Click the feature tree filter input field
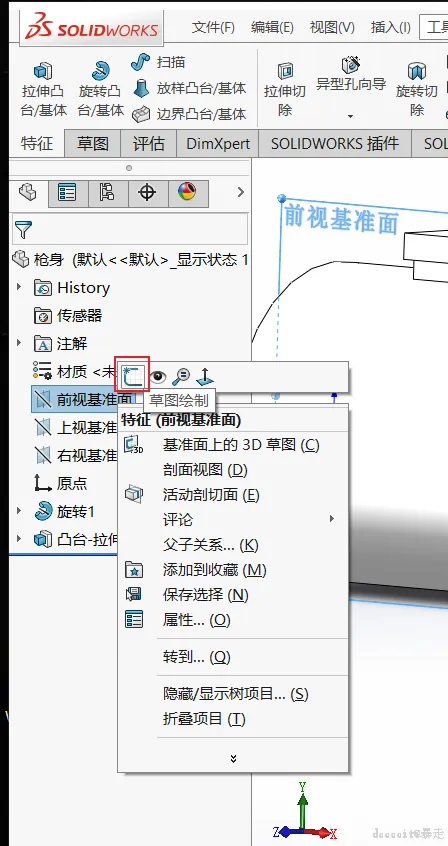The height and width of the screenshot is (846, 448). (130, 229)
